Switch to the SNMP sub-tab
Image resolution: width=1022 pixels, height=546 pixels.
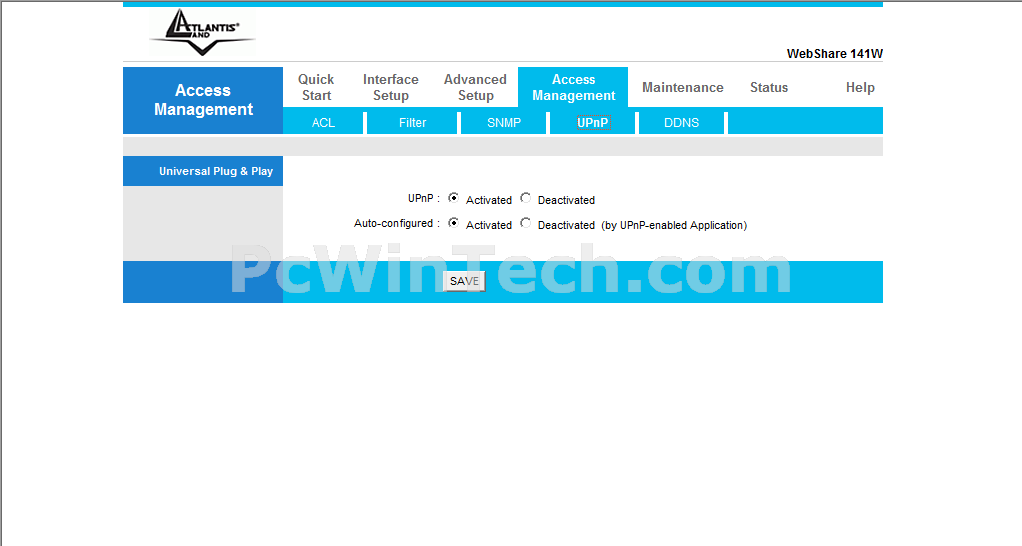(504, 122)
